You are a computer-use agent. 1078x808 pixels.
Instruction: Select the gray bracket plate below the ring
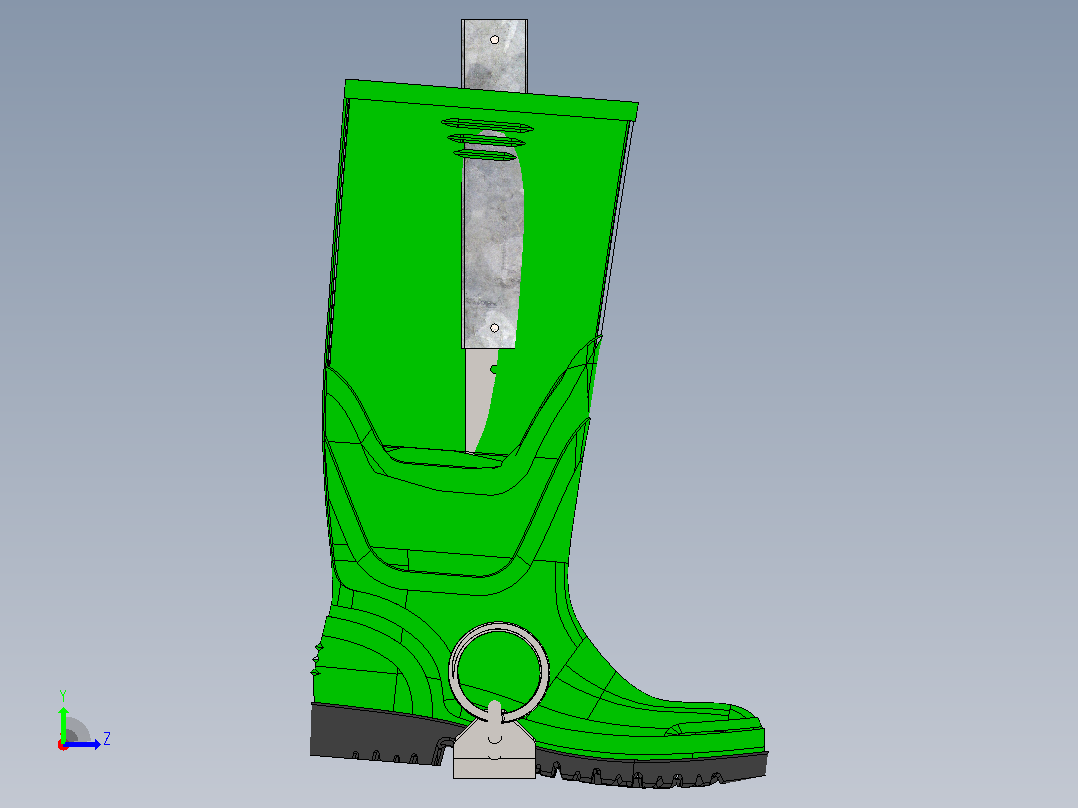coord(494,750)
